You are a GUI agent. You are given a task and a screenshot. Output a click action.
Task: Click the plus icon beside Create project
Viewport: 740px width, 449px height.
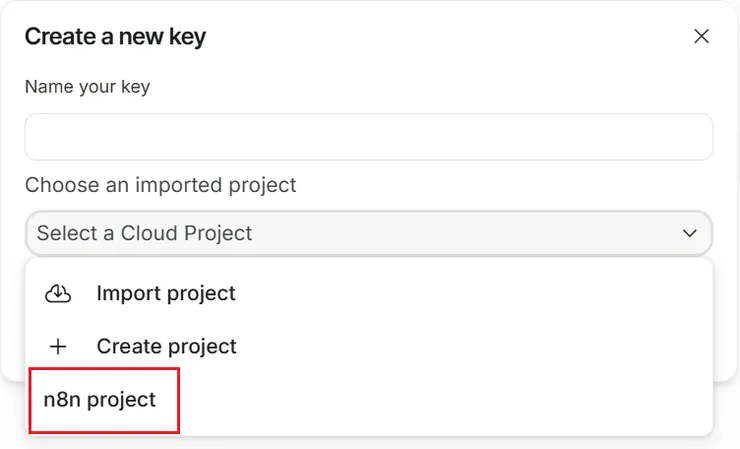click(58, 347)
